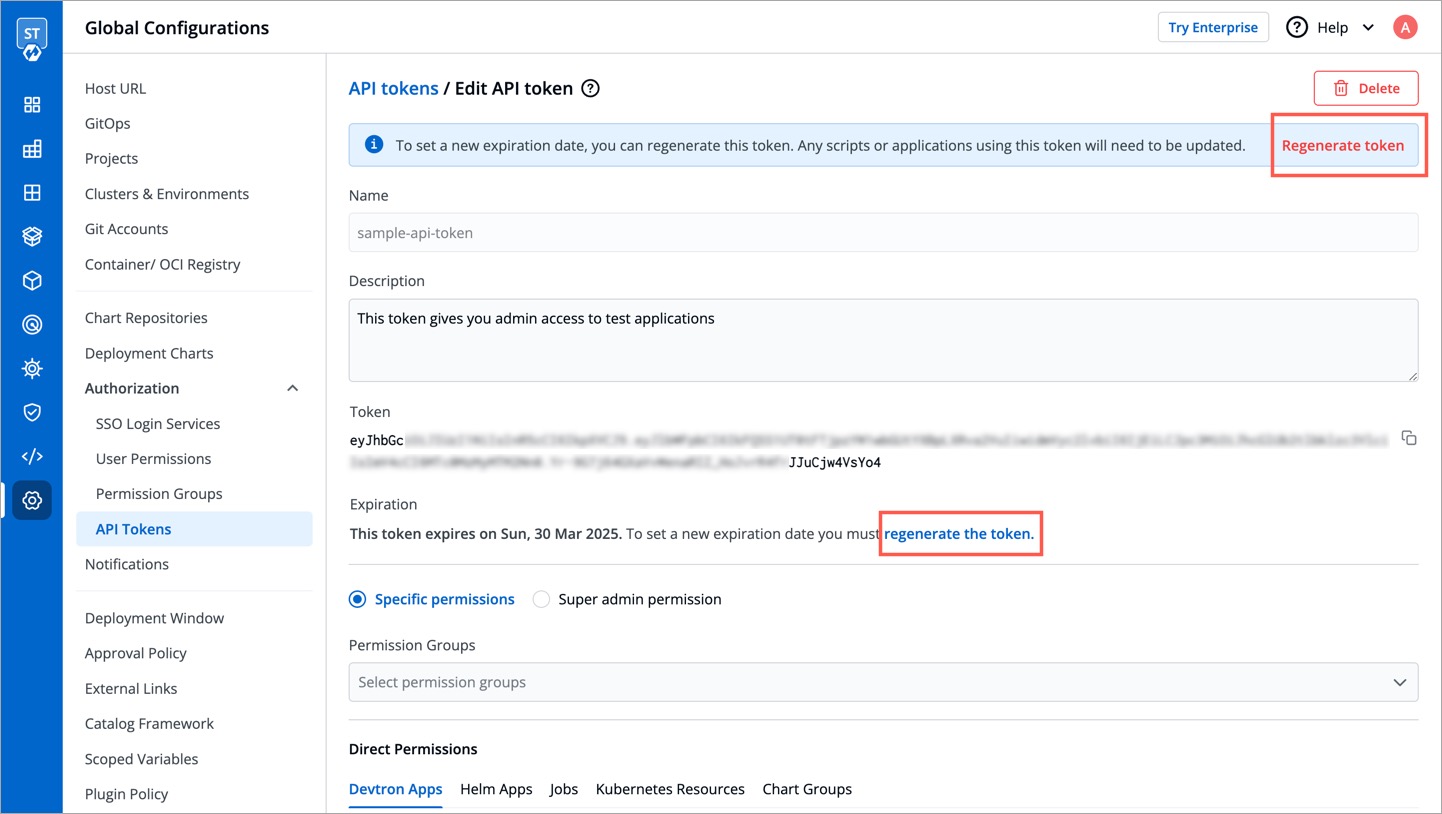Click the red Regenerate token button

pos(1342,146)
